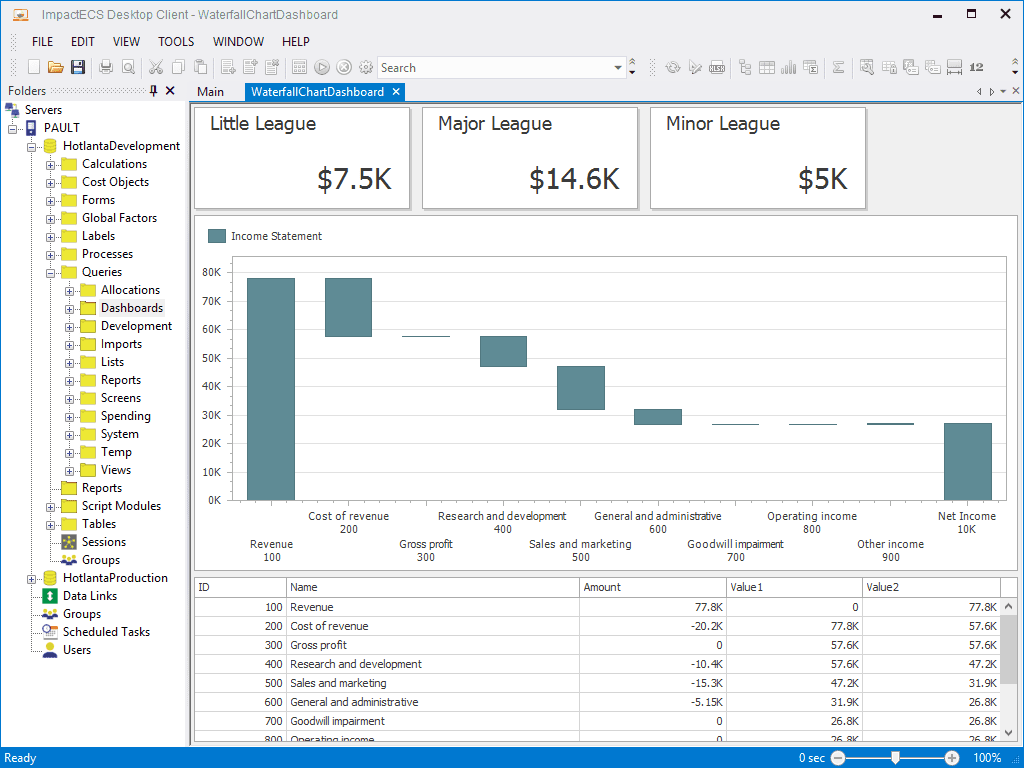Open the Search box dropdown arrow
The height and width of the screenshot is (768, 1024).
(618, 68)
